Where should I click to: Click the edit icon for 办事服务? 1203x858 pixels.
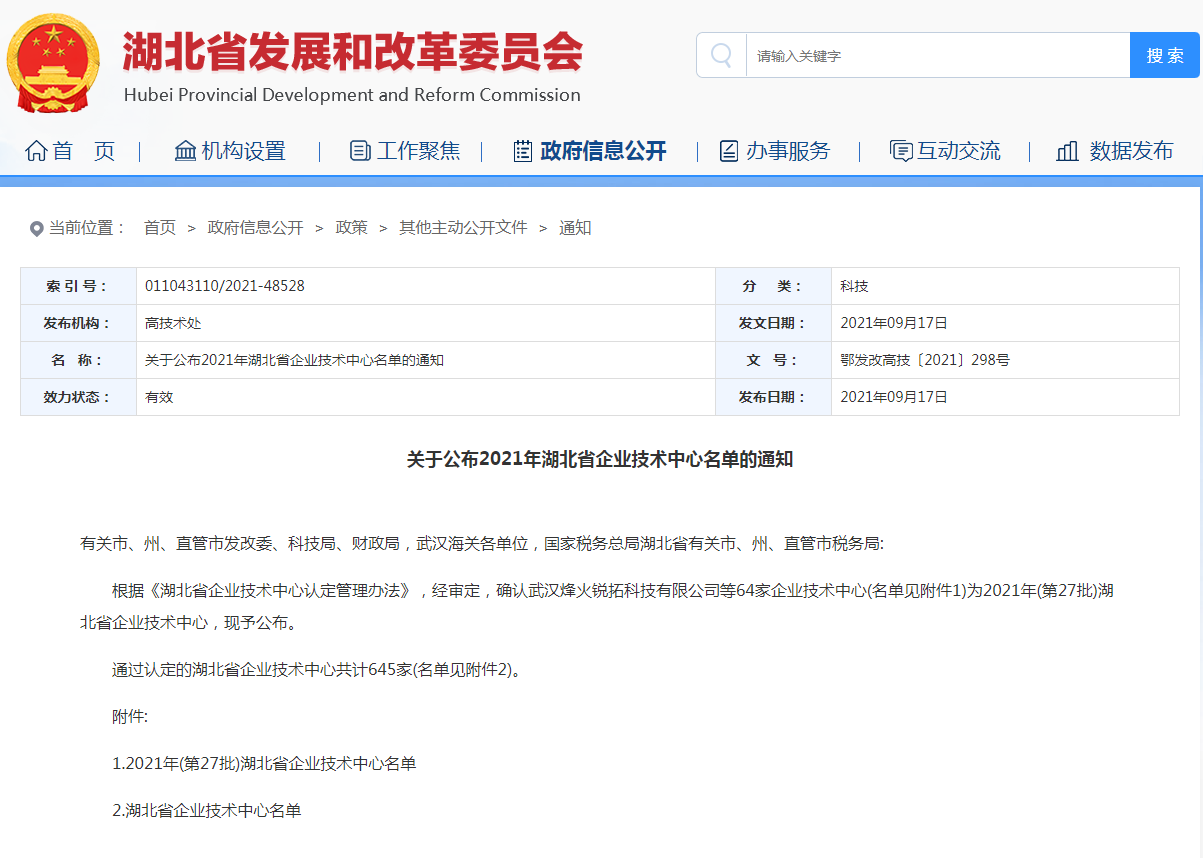pyautogui.click(x=729, y=151)
